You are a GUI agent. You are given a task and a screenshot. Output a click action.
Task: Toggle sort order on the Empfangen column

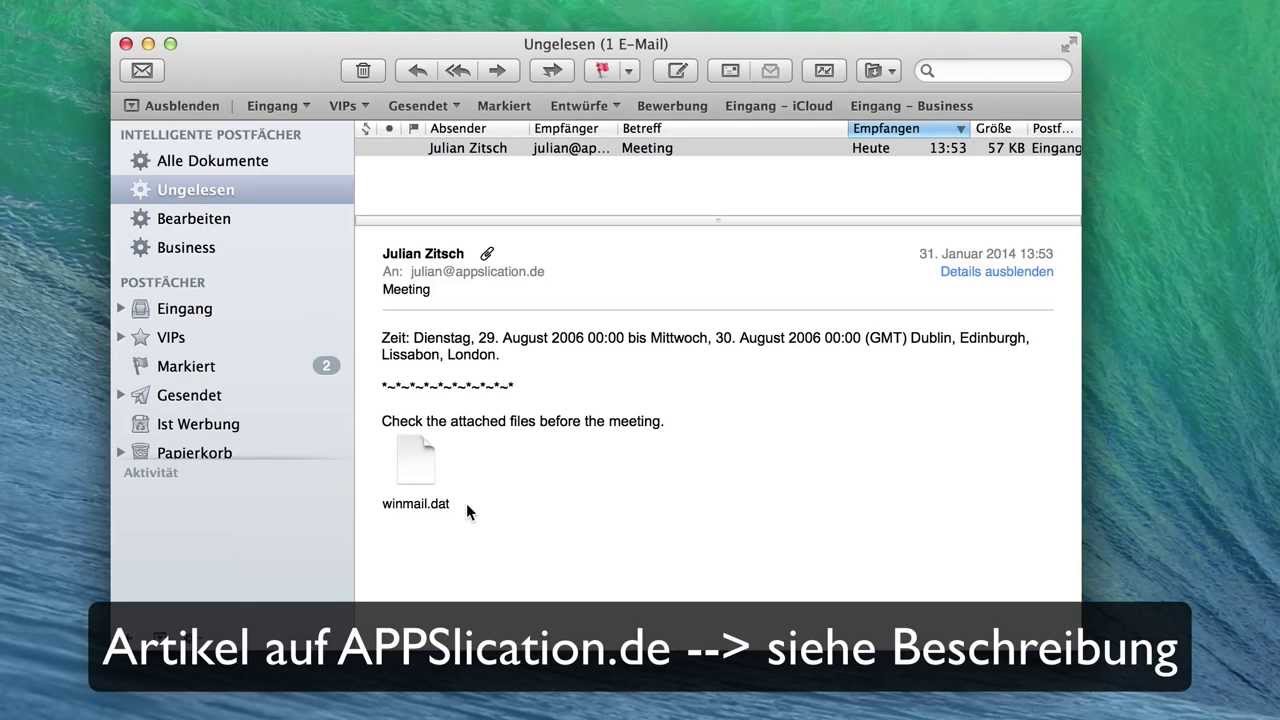909,129
